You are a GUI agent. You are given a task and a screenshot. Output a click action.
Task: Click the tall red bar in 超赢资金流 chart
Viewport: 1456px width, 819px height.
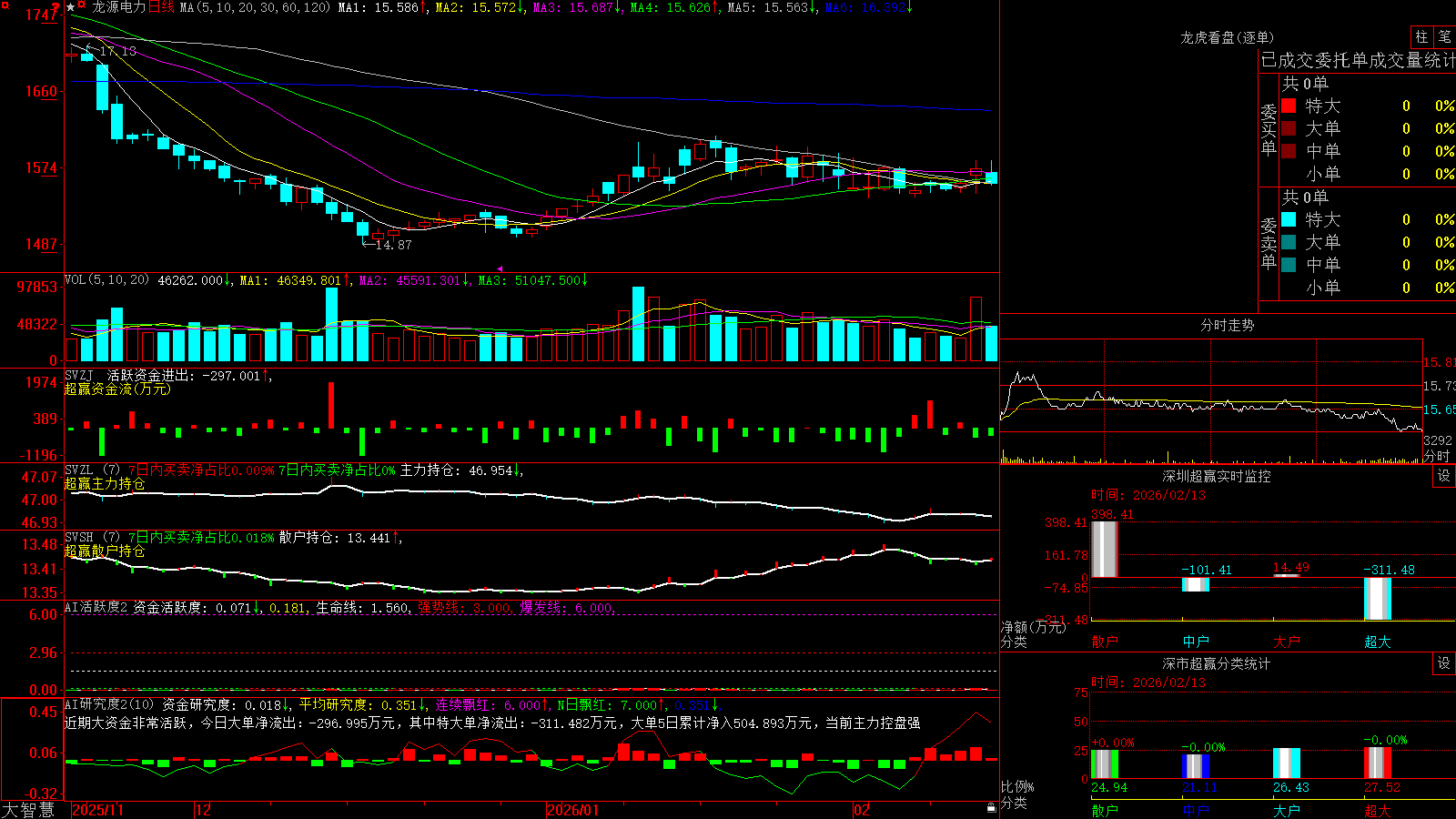point(331,405)
